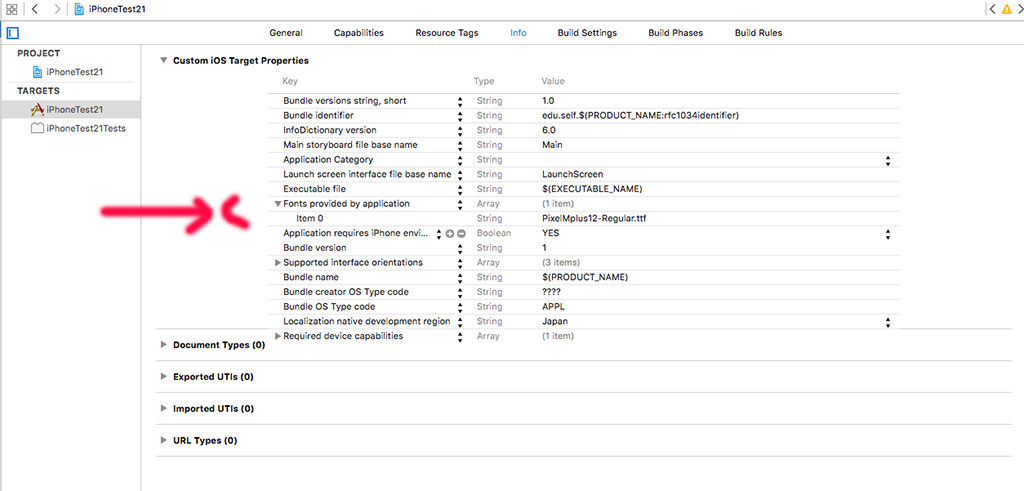Expand the URL Types section

point(163,441)
